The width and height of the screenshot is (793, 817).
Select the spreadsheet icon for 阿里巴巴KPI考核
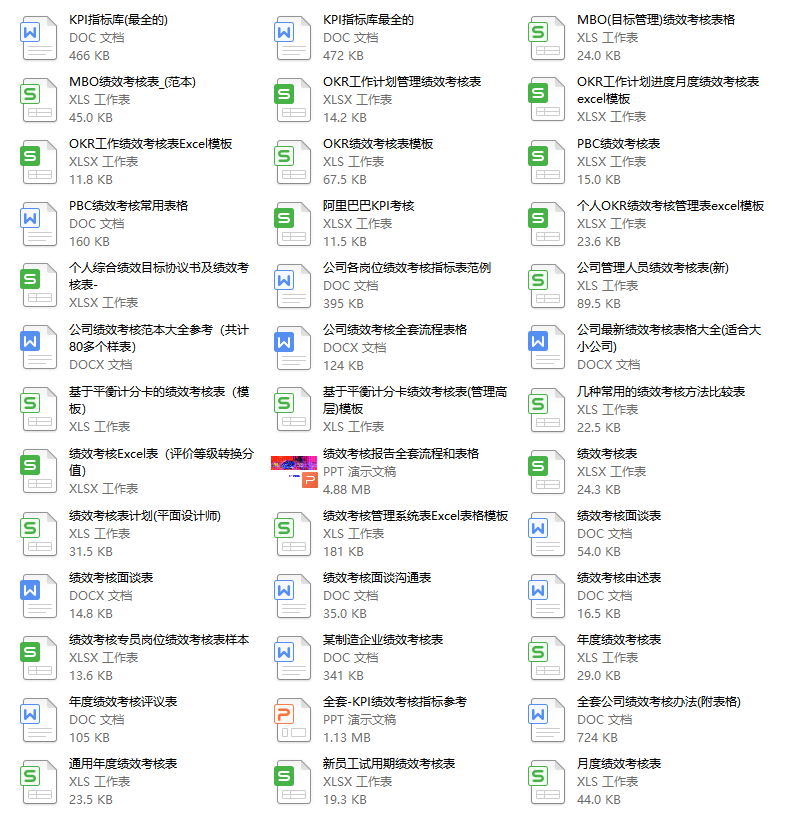click(293, 224)
